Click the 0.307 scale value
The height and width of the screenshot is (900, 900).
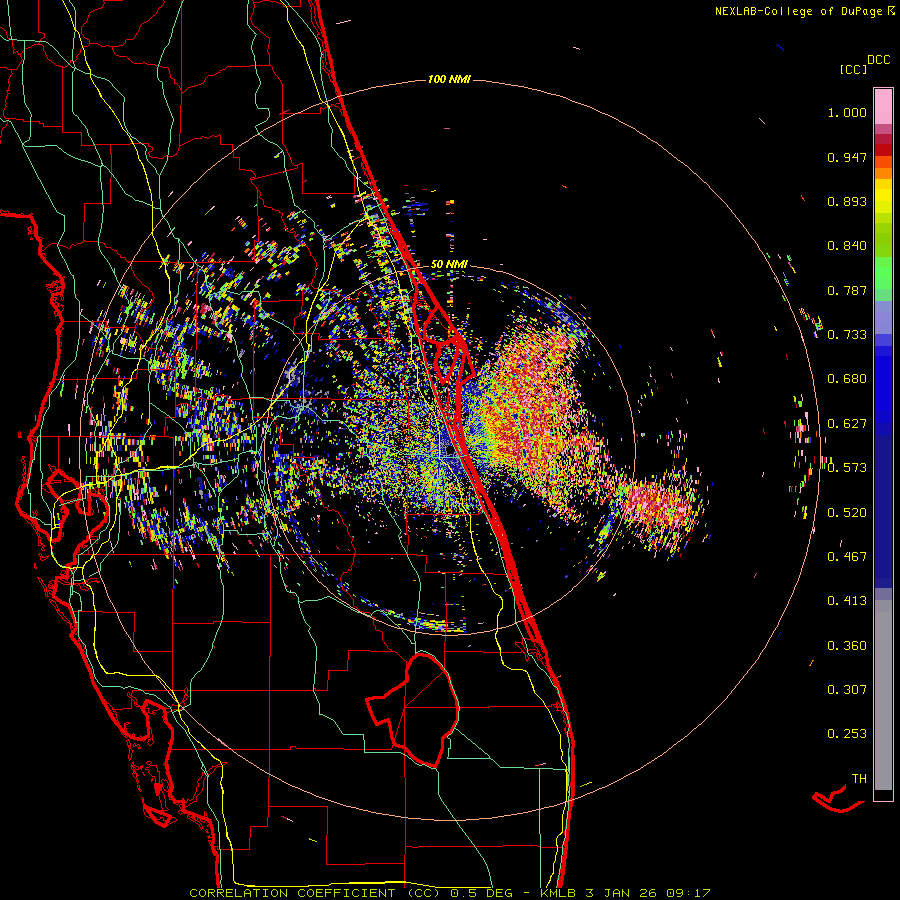(847, 690)
